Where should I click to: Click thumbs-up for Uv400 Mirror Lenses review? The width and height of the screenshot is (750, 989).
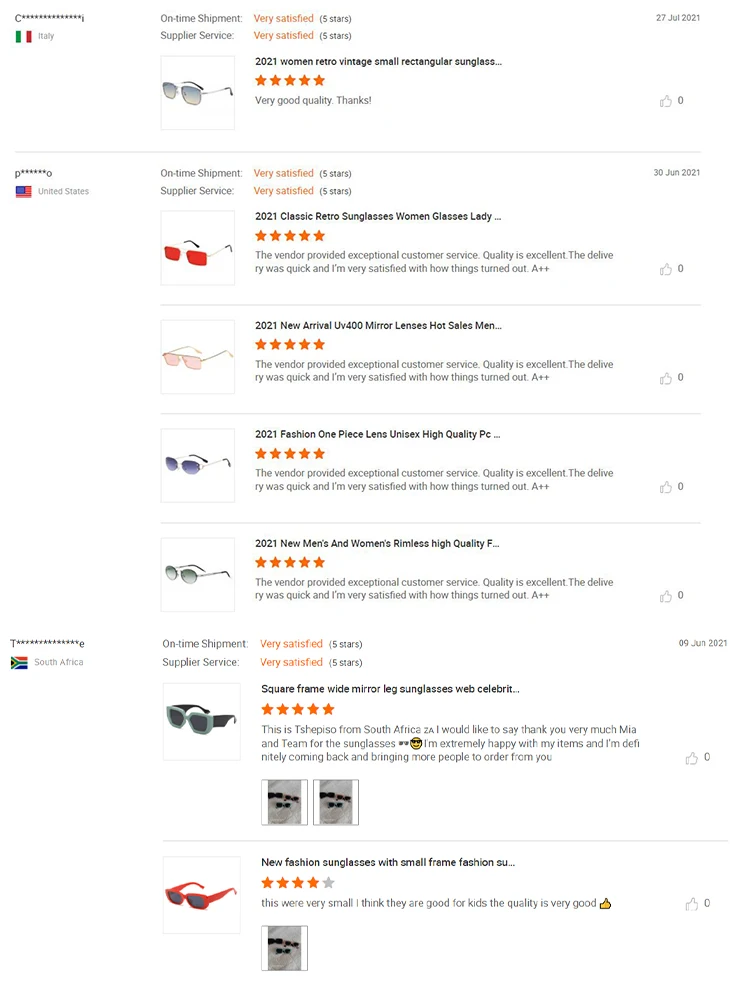point(666,378)
